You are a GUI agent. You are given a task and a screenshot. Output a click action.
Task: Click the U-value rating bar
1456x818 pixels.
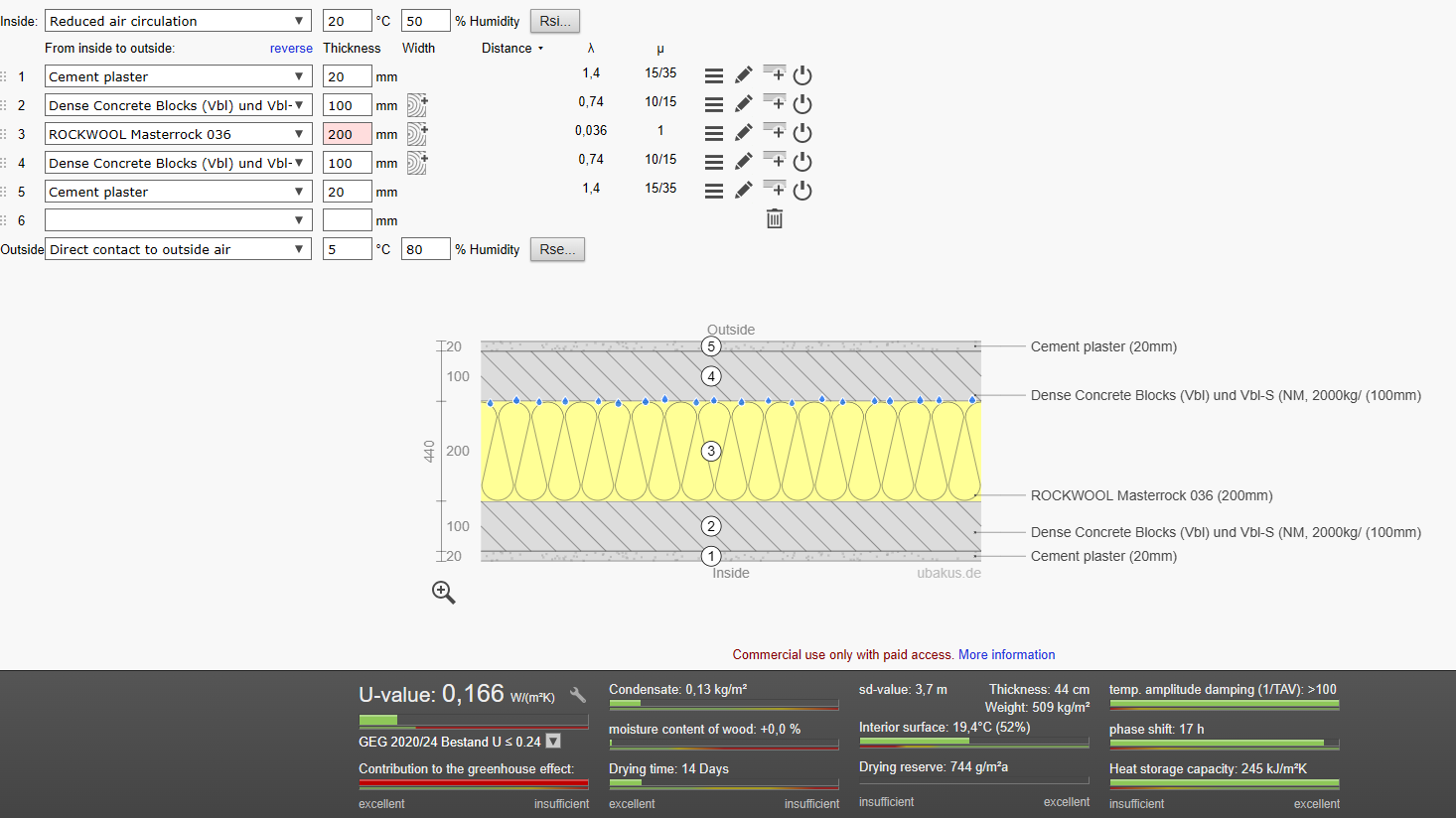coord(474,721)
